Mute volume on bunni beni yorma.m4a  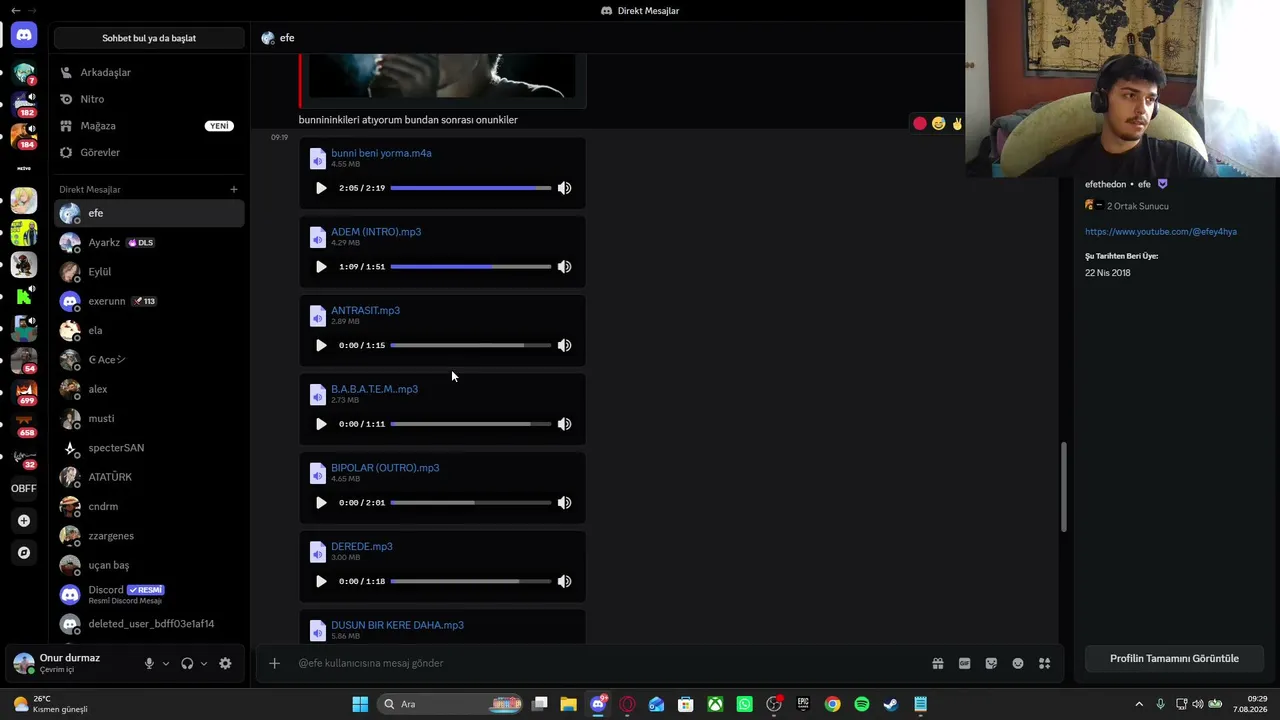(x=564, y=188)
